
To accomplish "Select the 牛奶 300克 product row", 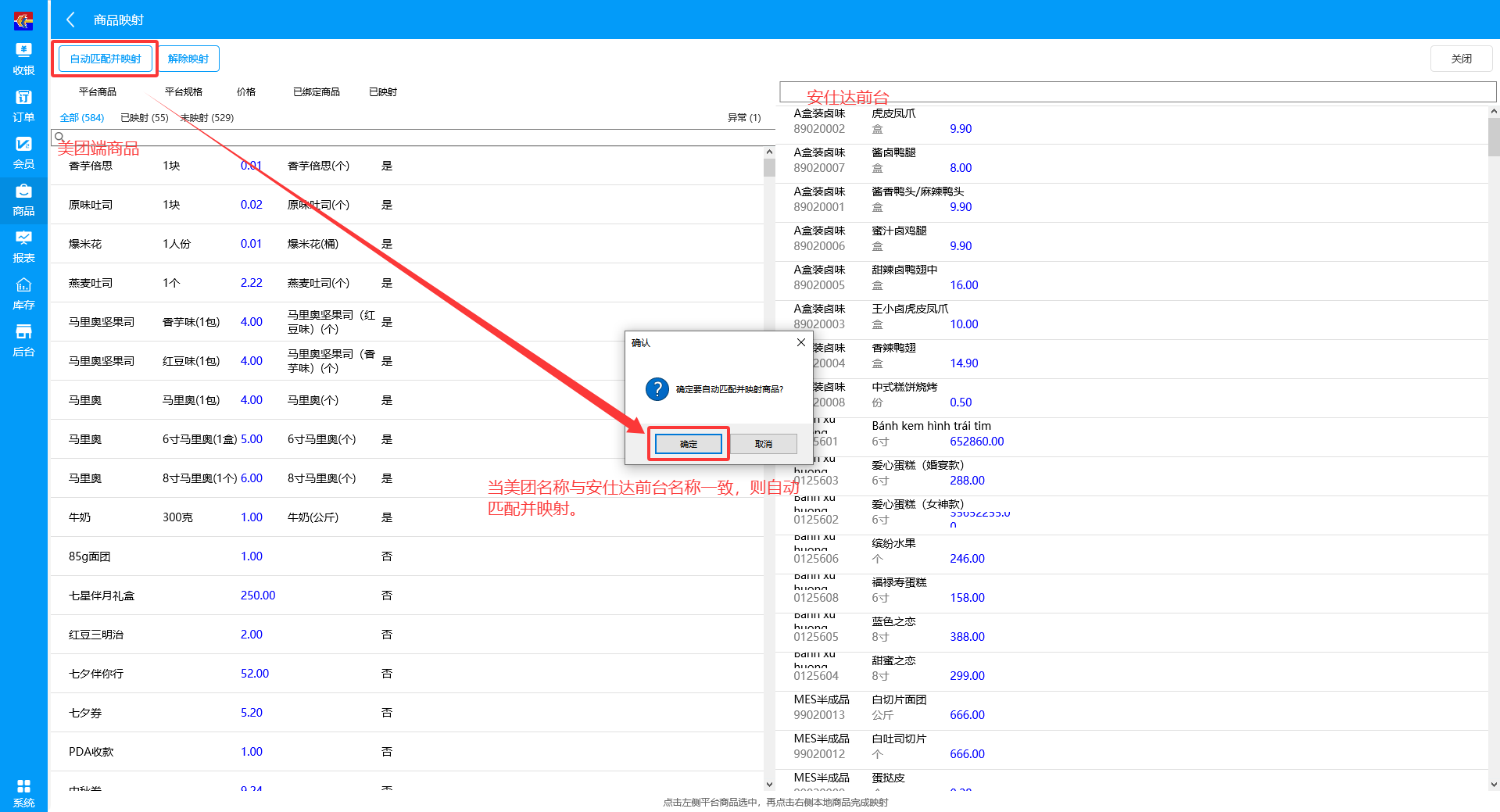I will pos(406,517).
